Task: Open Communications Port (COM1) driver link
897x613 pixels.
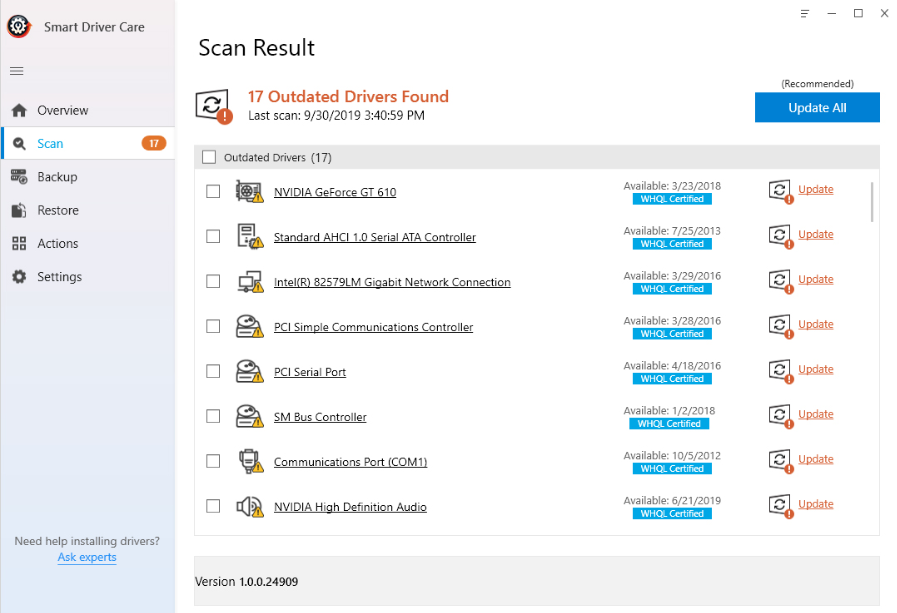Action: [350, 462]
